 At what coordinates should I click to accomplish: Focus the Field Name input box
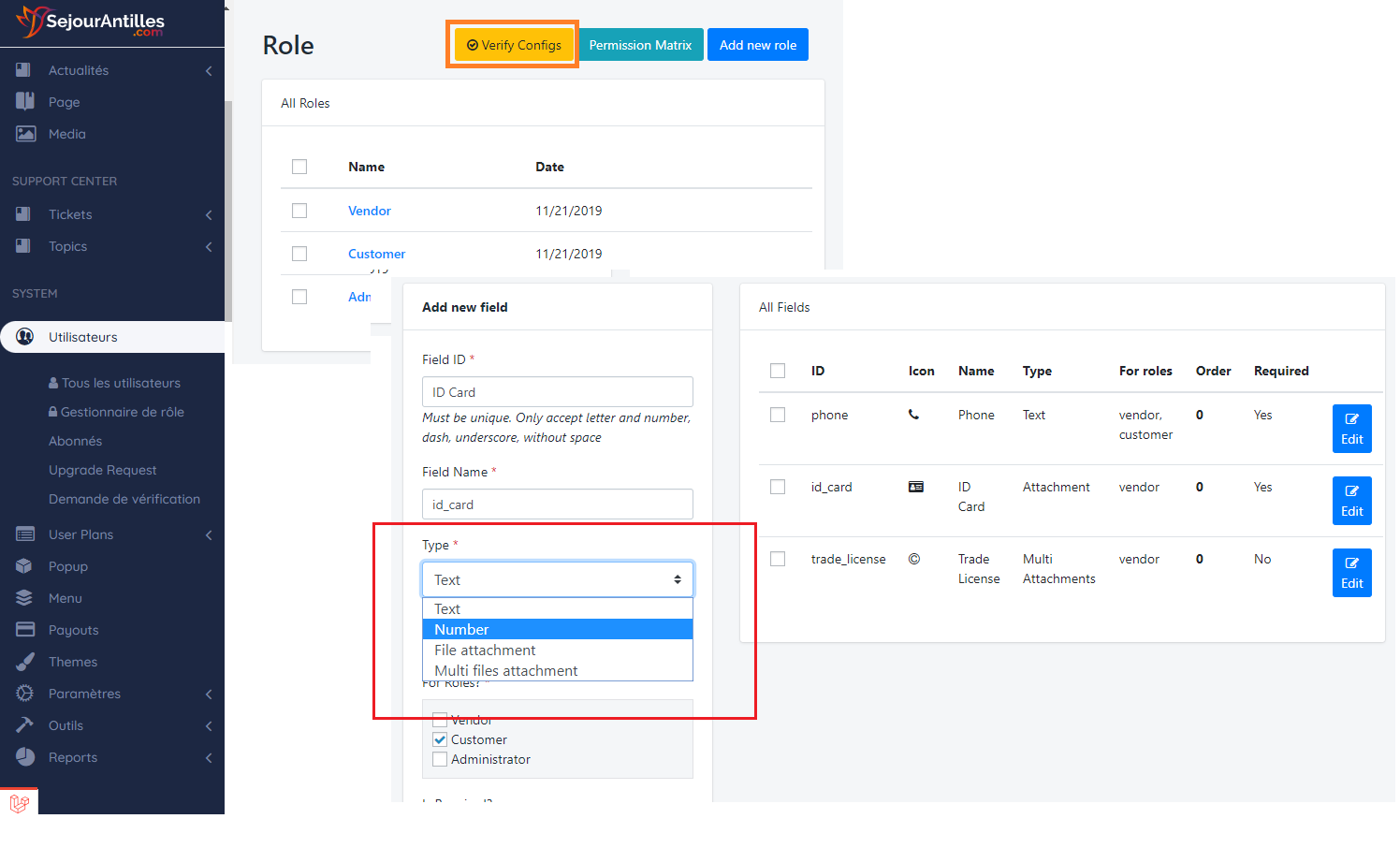point(557,504)
